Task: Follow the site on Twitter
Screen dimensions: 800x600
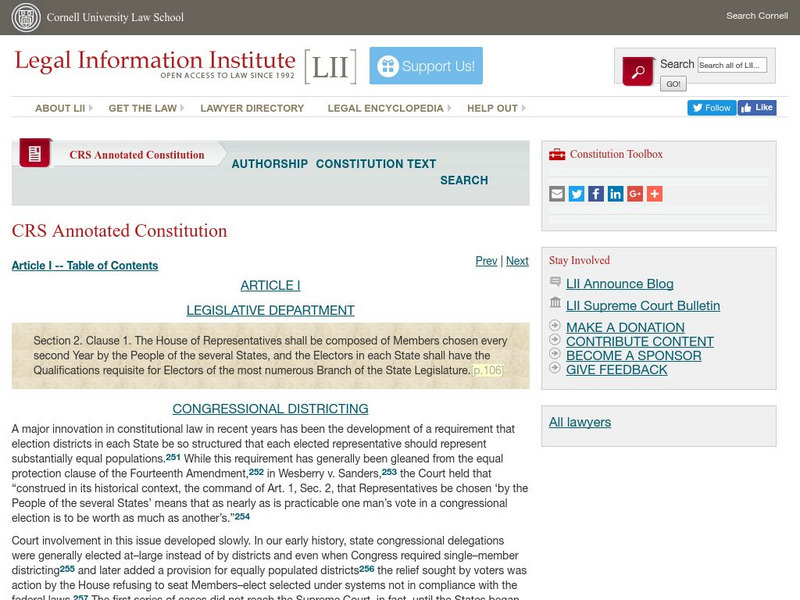Action: click(x=712, y=107)
